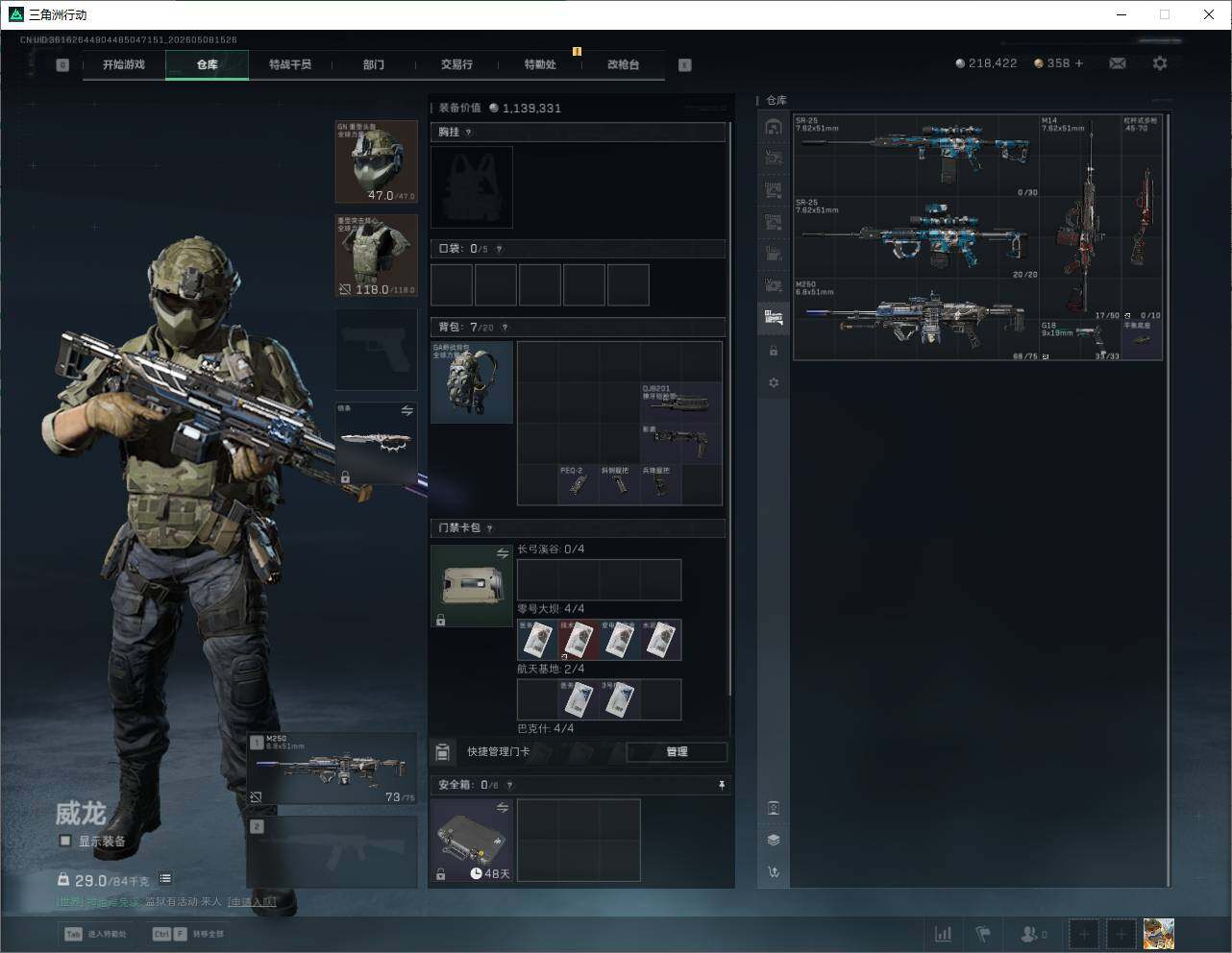Select the PEQ-2 item in backpack
Viewport: 1232px width, 953px height.
point(579,484)
